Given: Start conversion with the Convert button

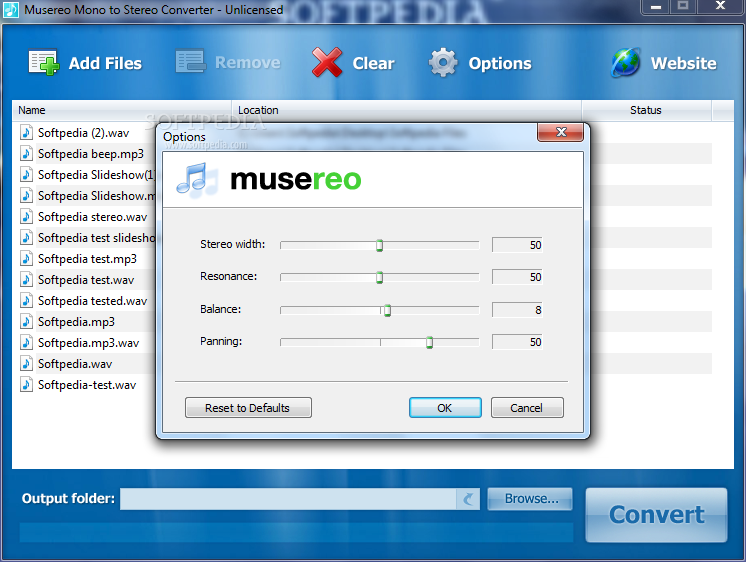Looking at the screenshot, I should tap(656, 514).
